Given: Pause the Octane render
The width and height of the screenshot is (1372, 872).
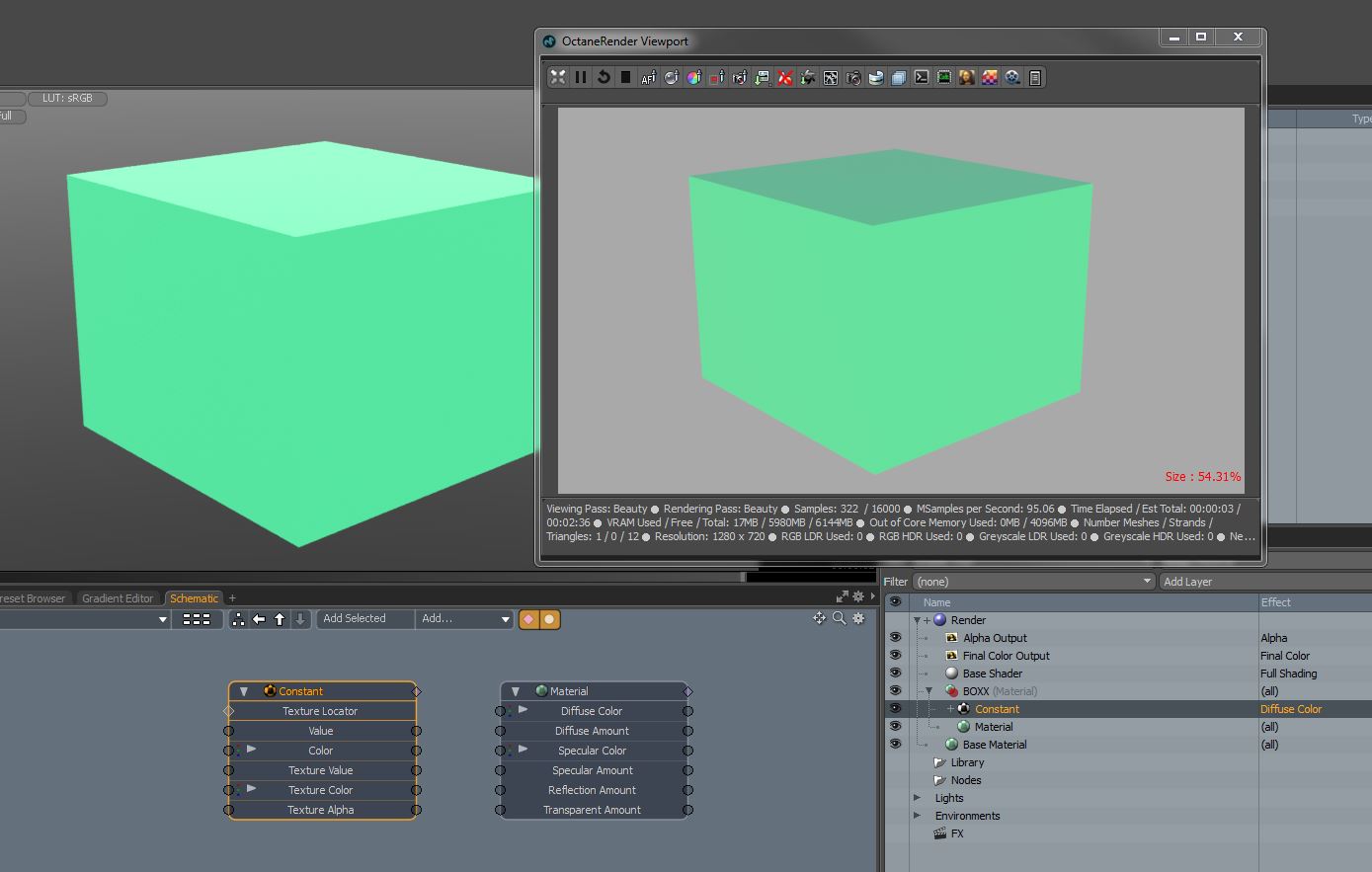Looking at the screenshot, I should click(581, 77).
